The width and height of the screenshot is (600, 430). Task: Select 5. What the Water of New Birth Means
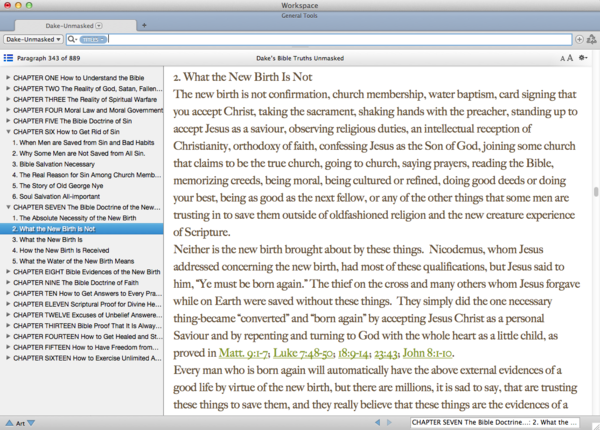tap(73, 261)
